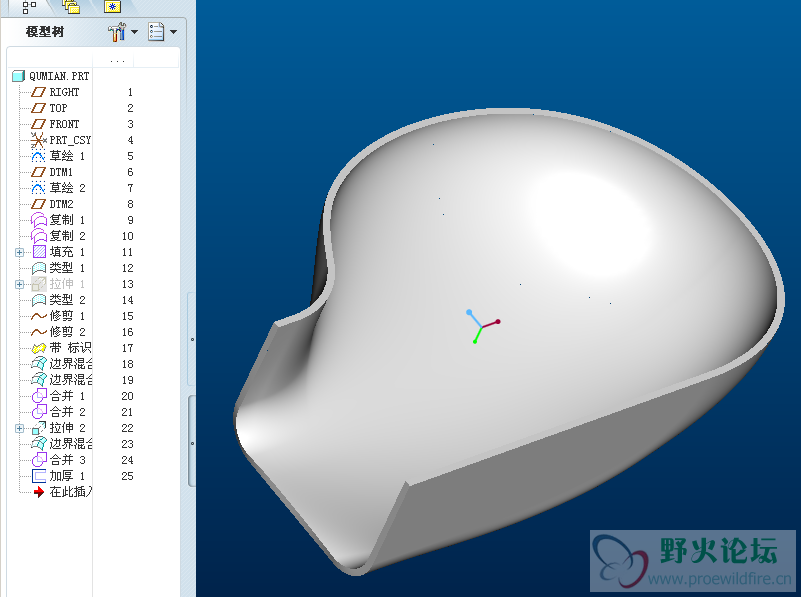Expand the 拉伸 2 feature node
The width and height of the screenshot is (801, 597).
[x=19, y=428]
